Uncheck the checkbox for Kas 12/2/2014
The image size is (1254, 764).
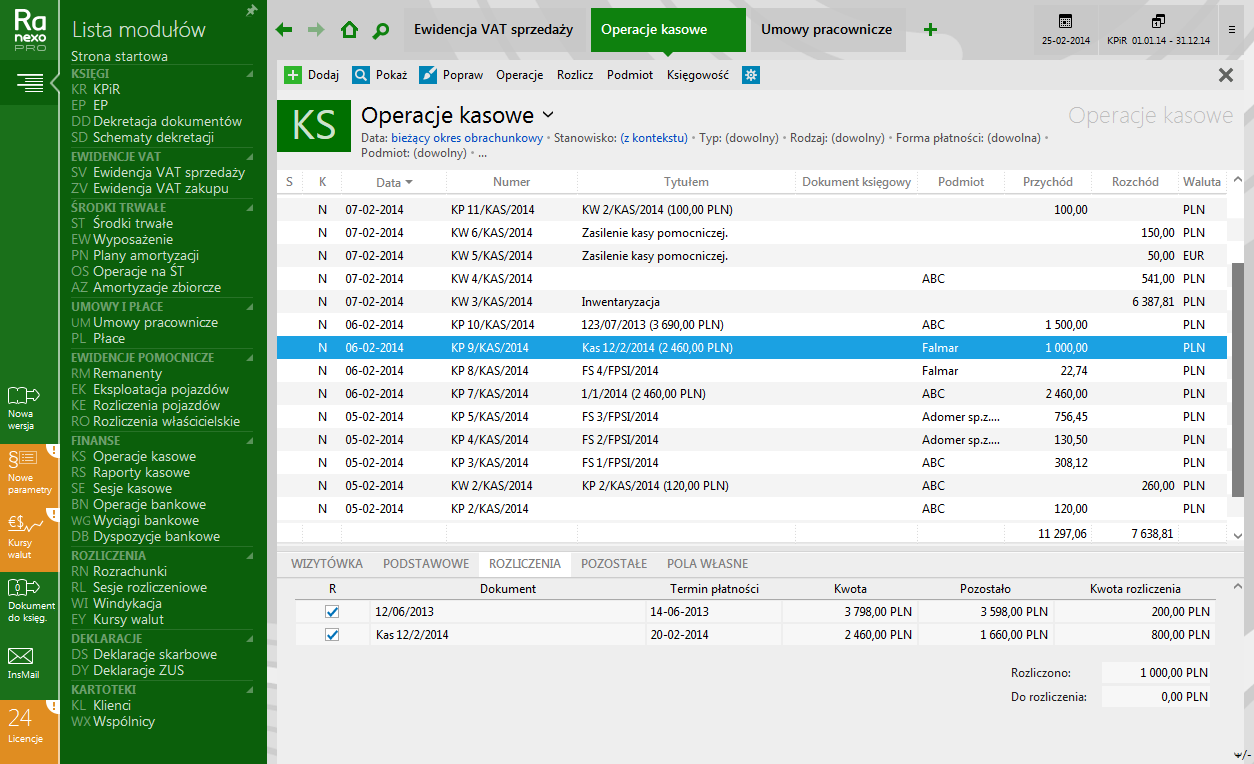pyautogui.click(x=332, y=635)
